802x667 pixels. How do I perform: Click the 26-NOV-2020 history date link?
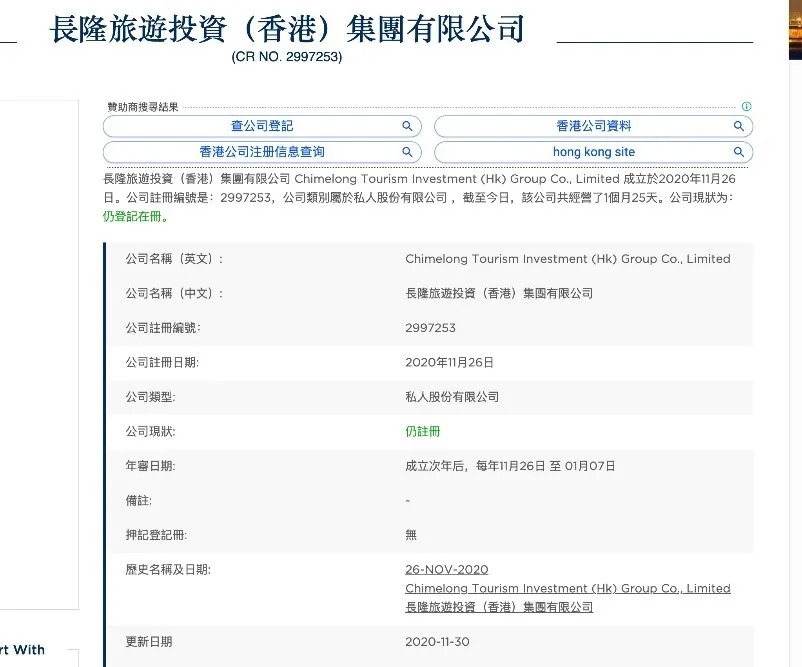pos(446,570)
